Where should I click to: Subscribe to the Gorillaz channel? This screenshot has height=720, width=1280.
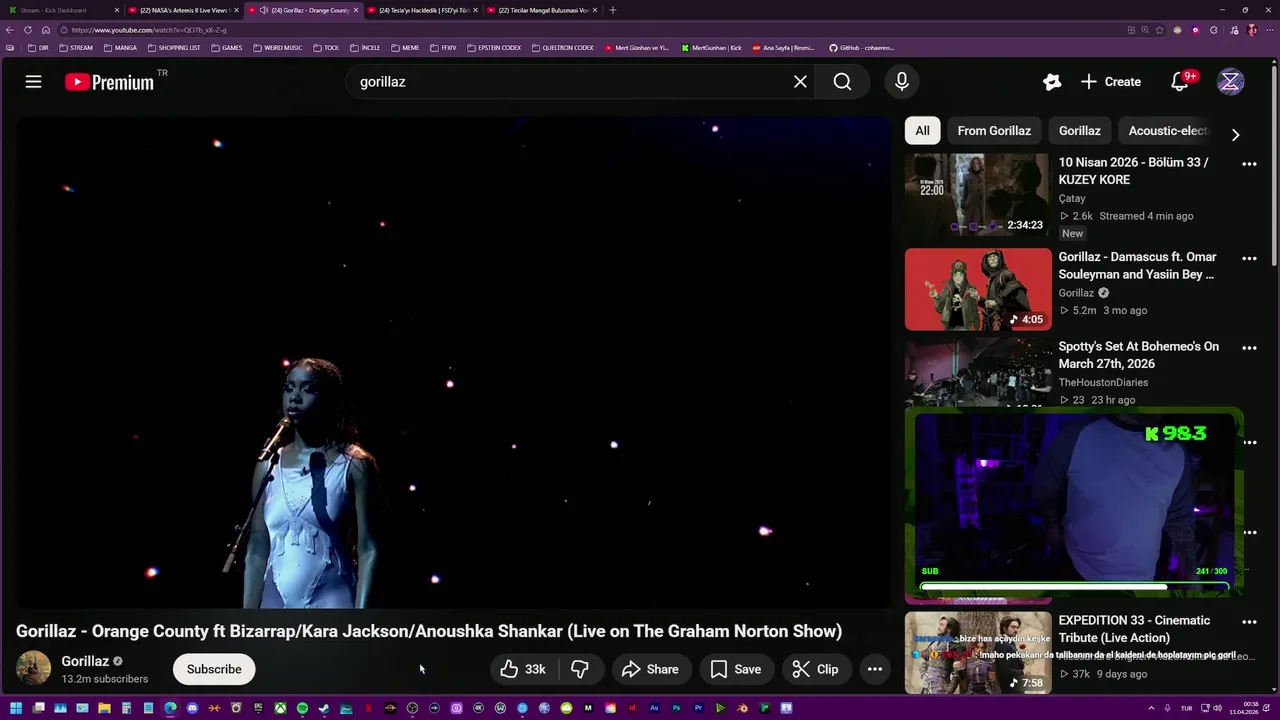coord(214,669)
